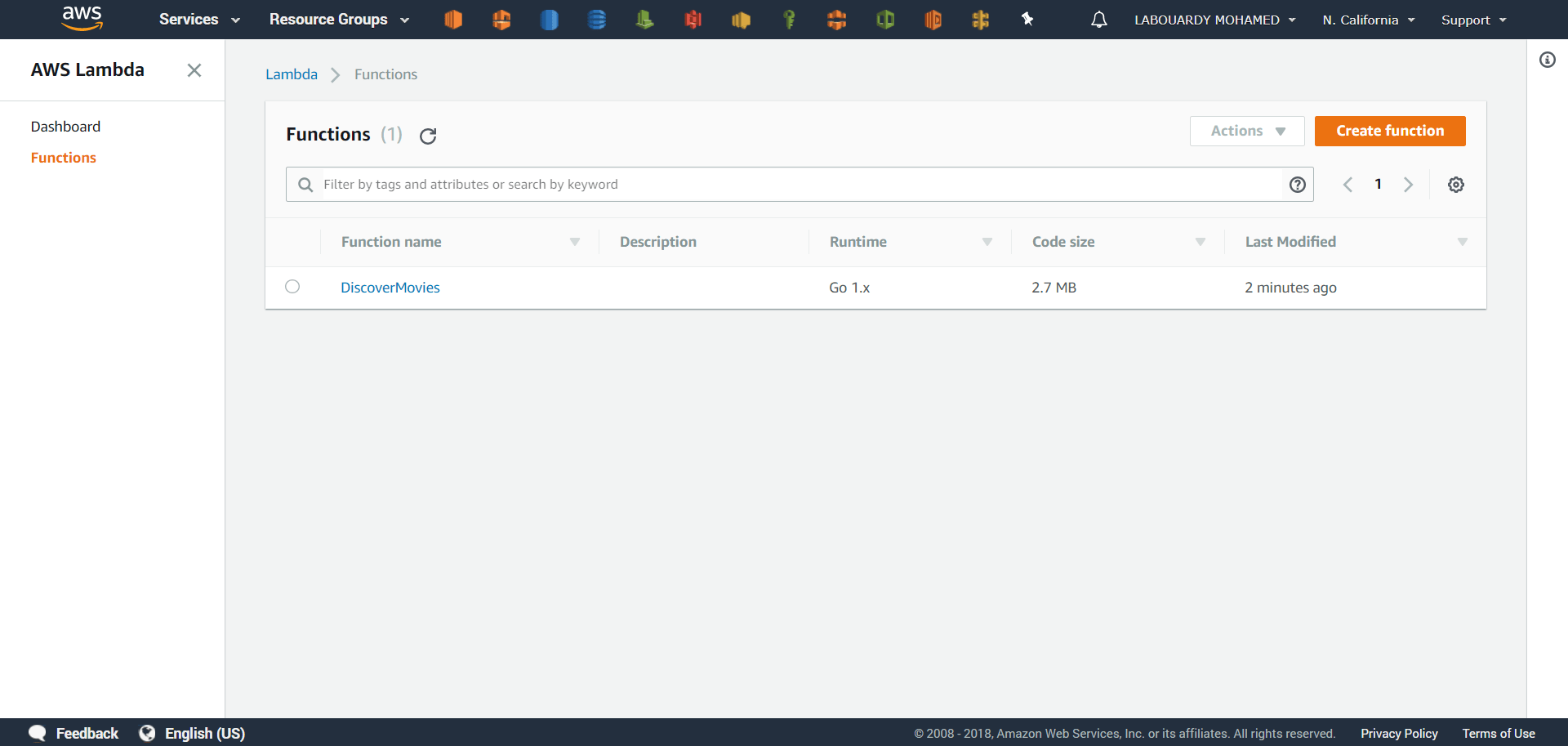
Task: Open the green box service shortcut icon
Action: point(885,20)
